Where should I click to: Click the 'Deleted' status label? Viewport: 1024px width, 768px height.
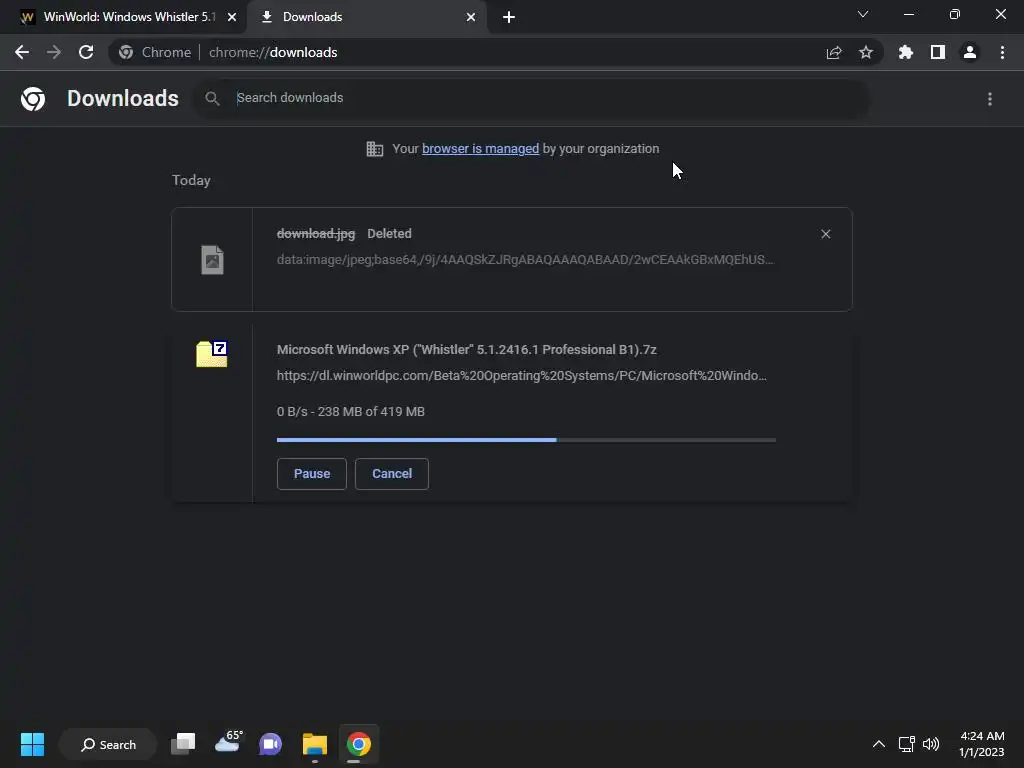click(389, 234)
